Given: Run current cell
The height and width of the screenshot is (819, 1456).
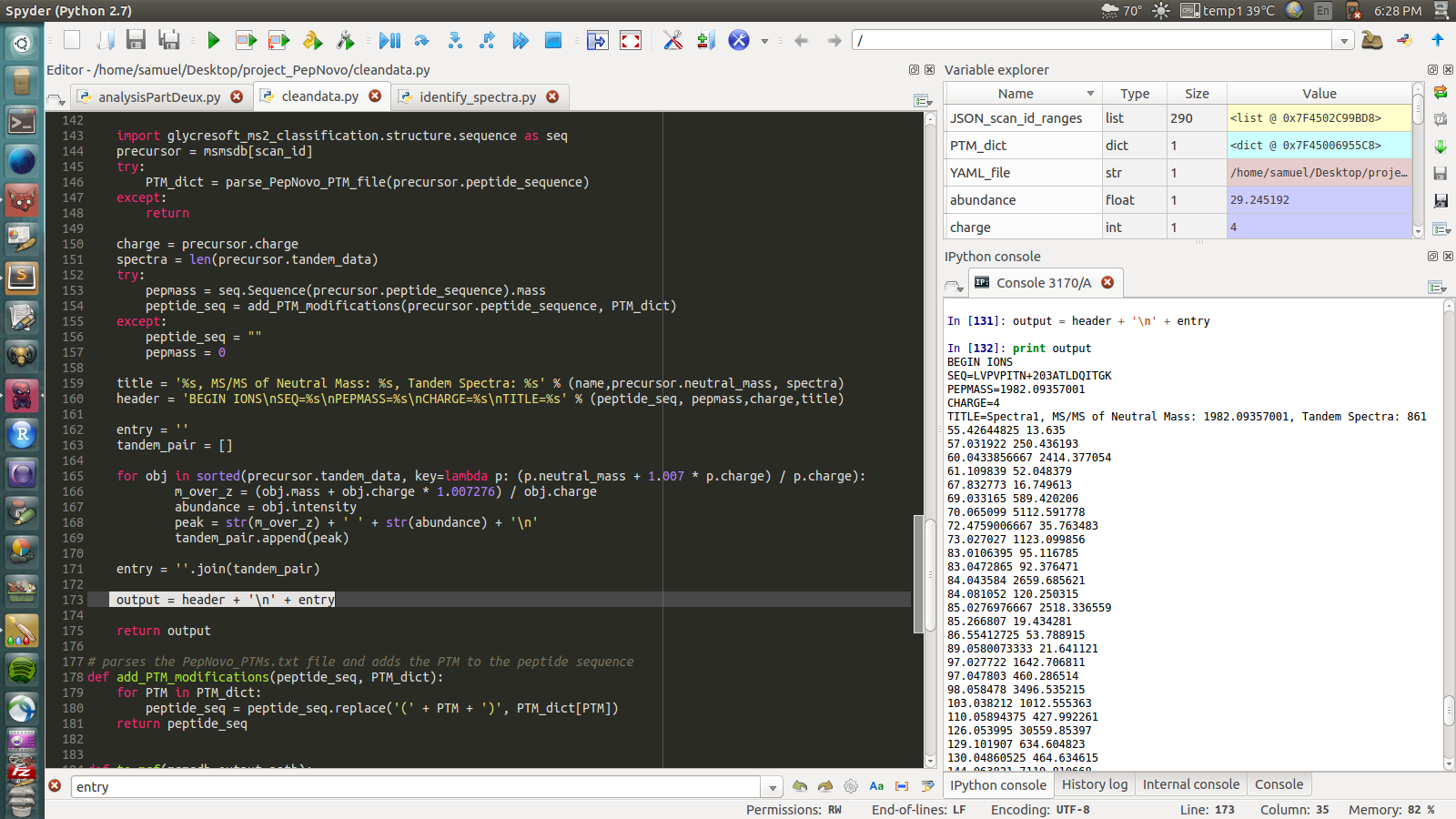Looking at the screenshot, I should [x=246, y=40].
